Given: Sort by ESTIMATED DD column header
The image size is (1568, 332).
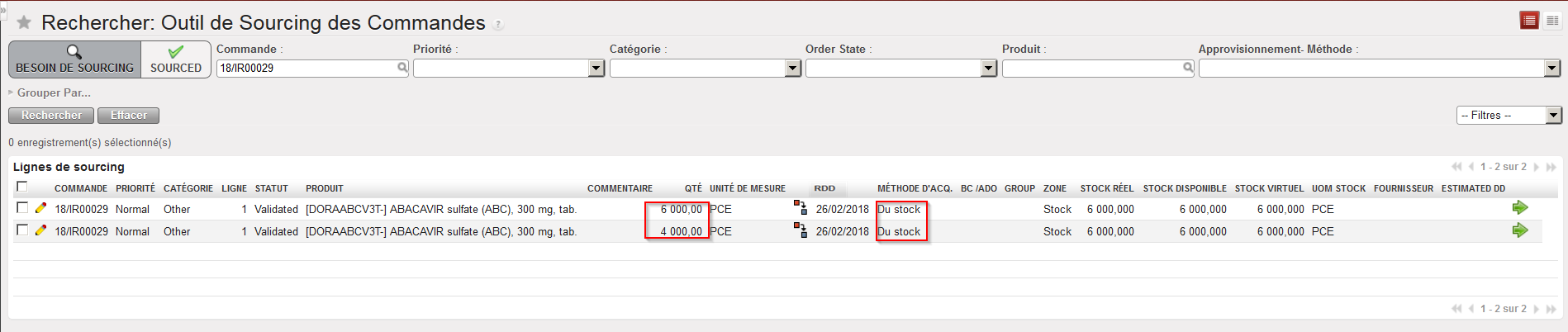Looking at the screenshot, I should [1473, 188].
